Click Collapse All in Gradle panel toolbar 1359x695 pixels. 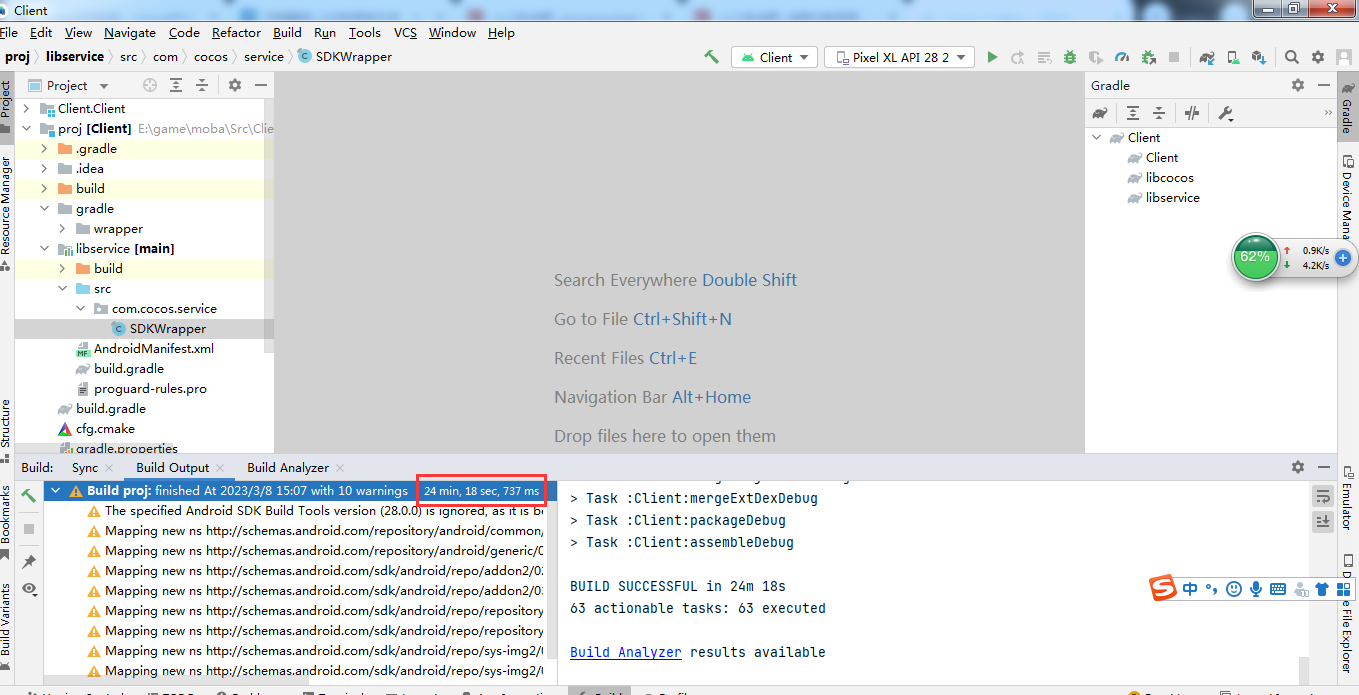(1158, 113)
